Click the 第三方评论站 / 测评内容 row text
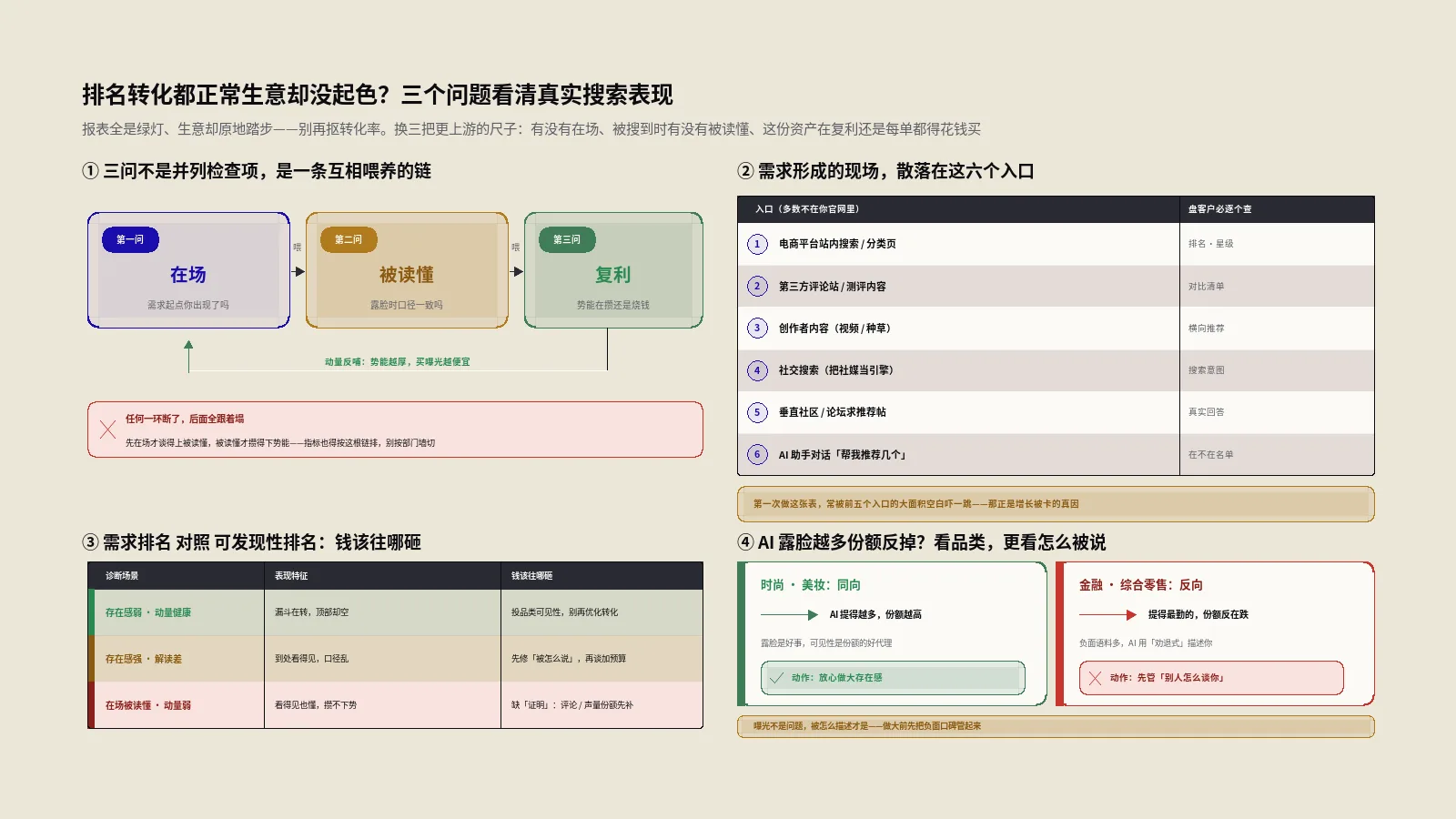The image size is (1456, 819). 833,286
